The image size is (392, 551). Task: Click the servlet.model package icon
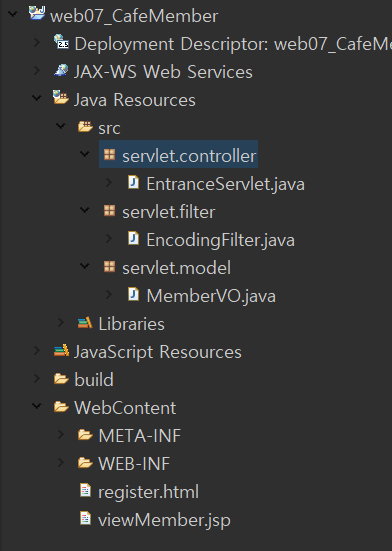click(109, 266)
